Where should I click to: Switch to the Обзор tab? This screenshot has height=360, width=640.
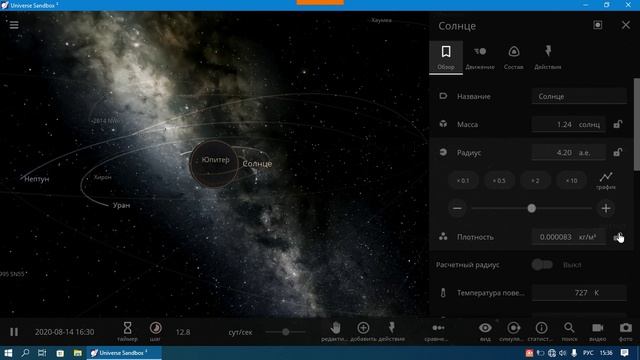(x=446, y=58)
